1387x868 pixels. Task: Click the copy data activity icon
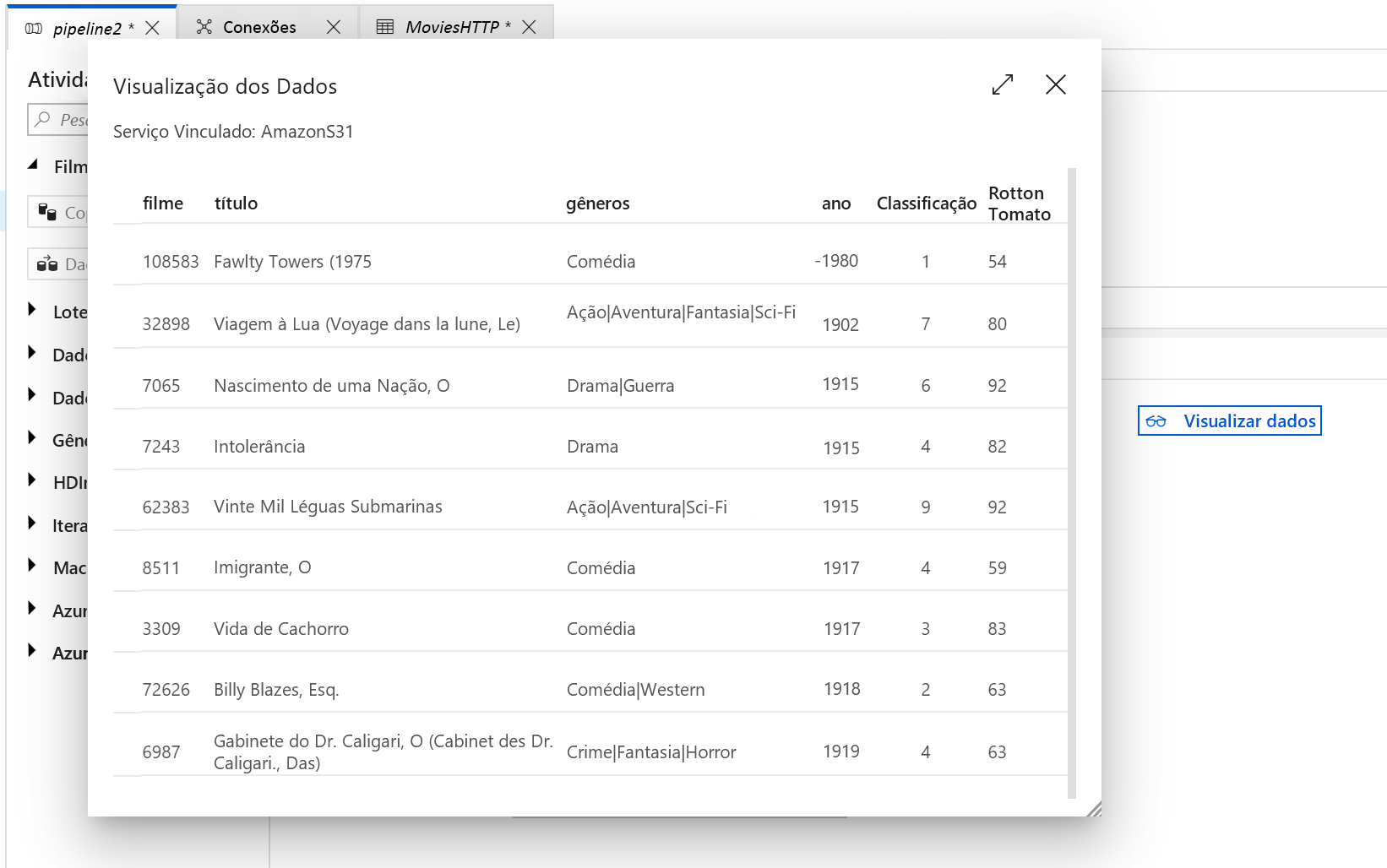pos(47,212)
